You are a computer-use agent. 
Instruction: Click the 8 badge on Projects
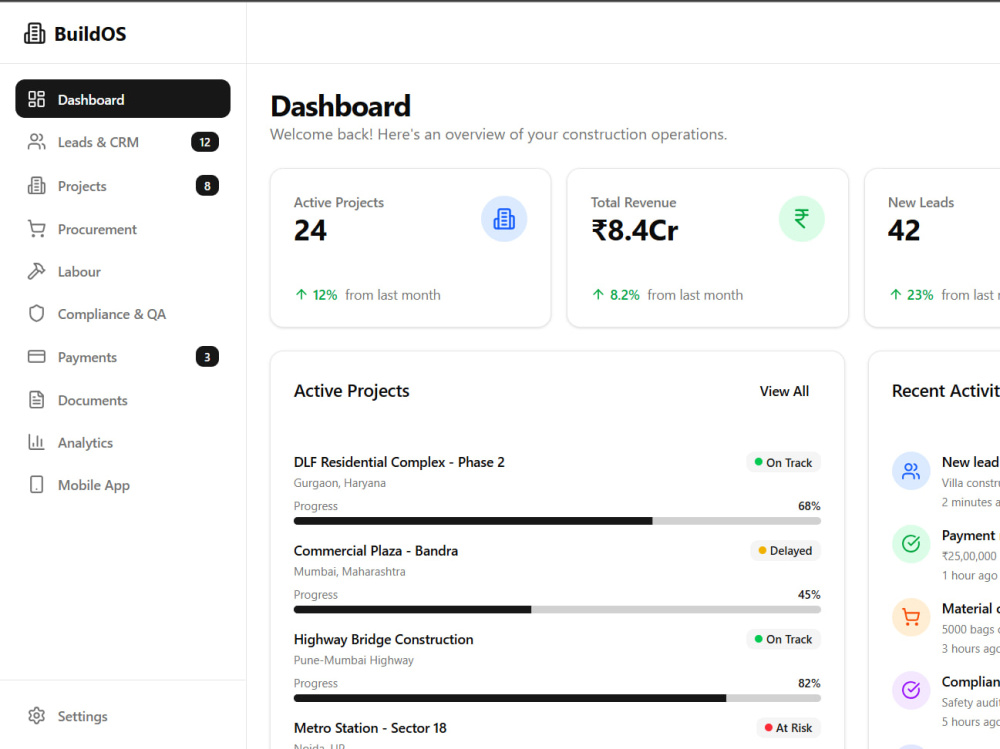coord(207,186)
